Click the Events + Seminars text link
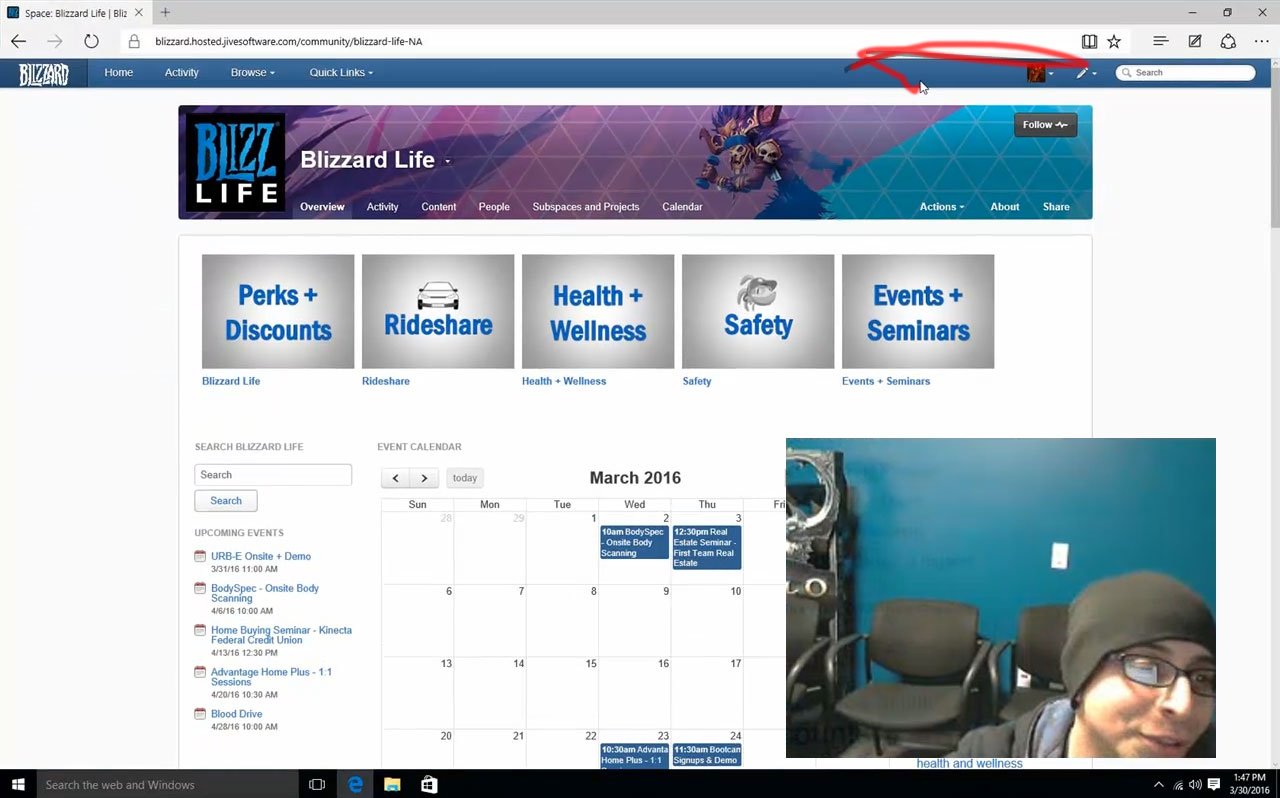 pos(886,381)
